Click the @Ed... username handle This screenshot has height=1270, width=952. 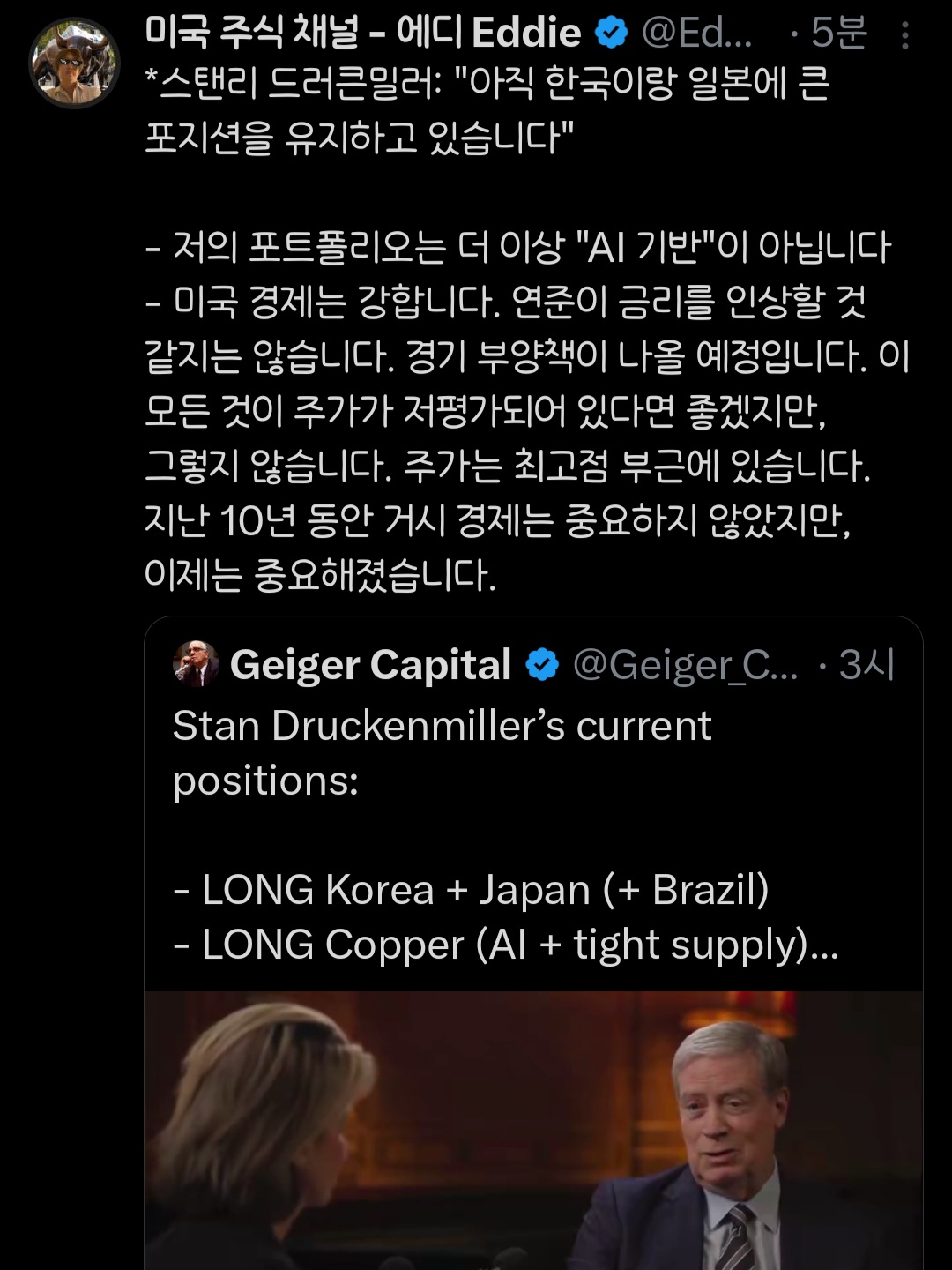click(x=696, y=34)
